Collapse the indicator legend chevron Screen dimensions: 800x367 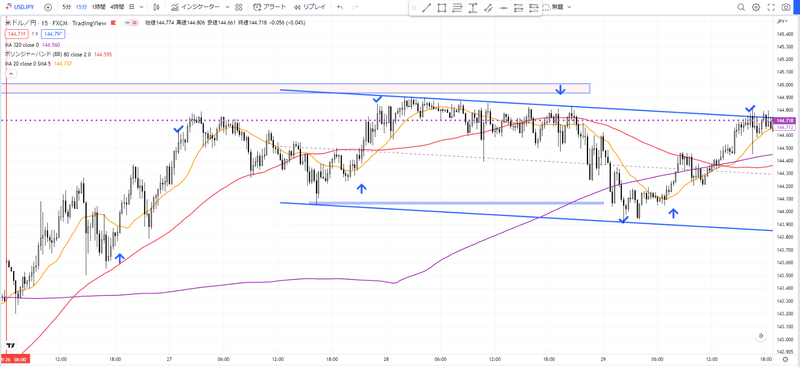click(11, 74)
